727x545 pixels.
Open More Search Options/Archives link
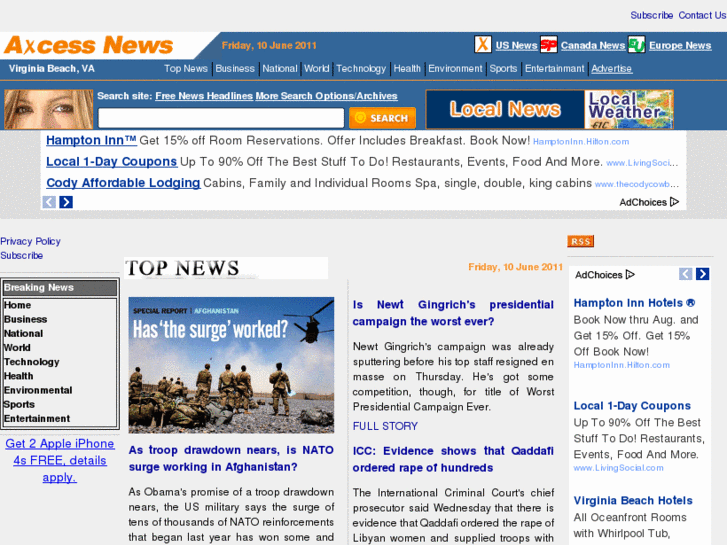tap(326, 96)
